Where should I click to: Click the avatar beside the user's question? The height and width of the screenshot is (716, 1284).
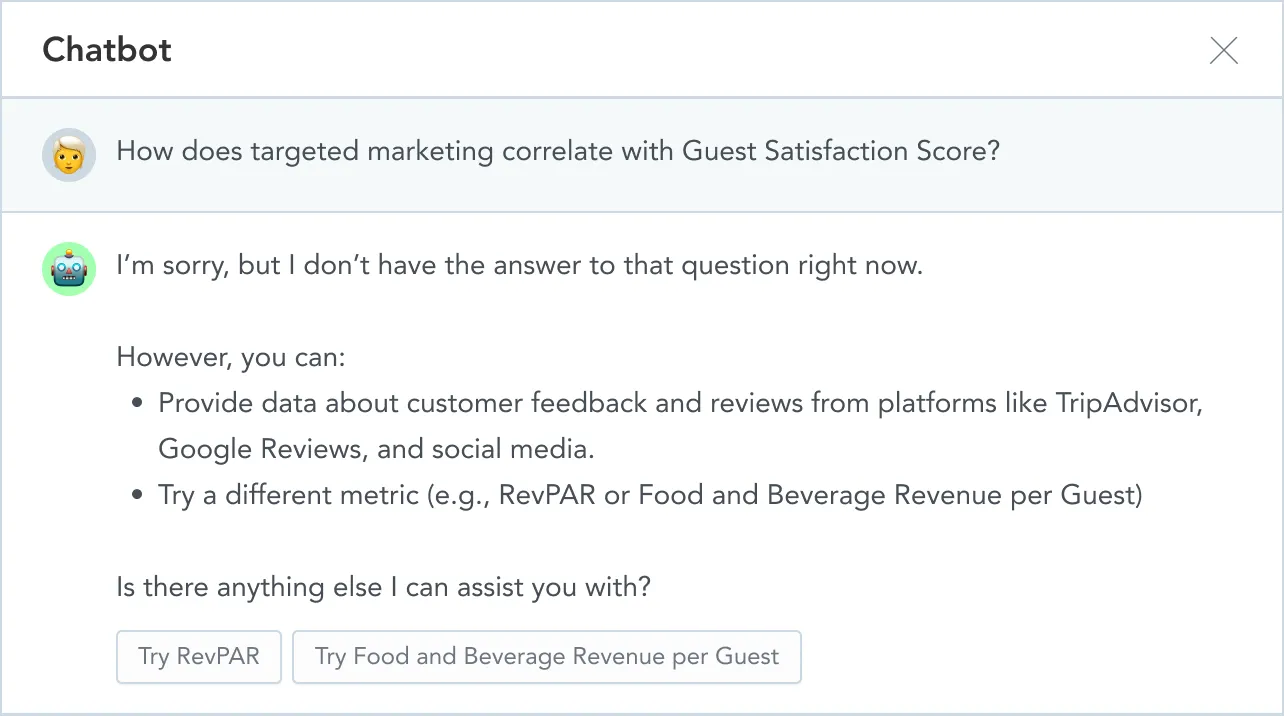click(x=68, y=155)
